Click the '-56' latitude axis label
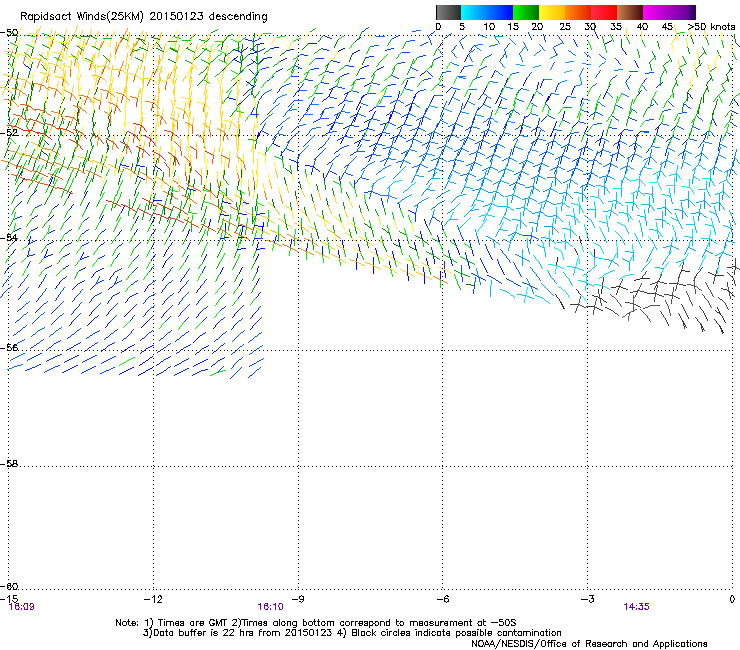740x650 pixels. pyautogui.click(x=9, y=348)
